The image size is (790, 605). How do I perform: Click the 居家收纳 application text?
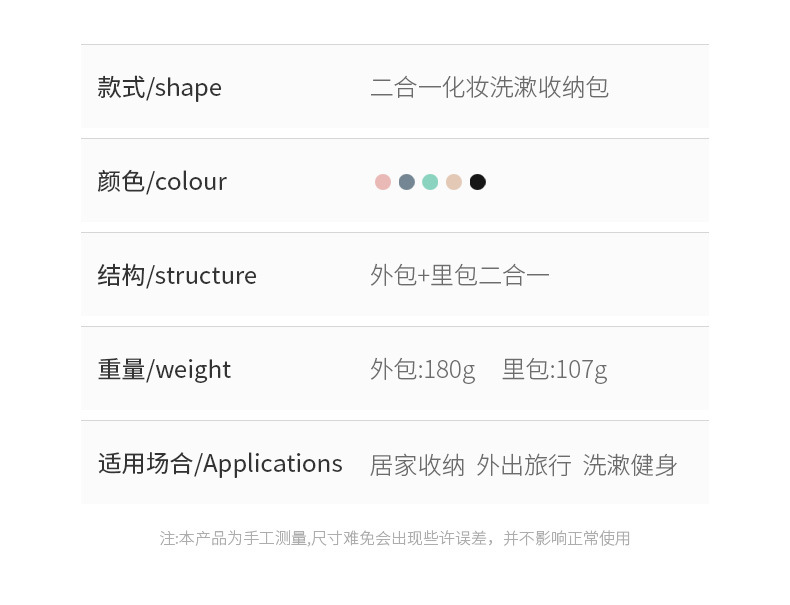(417, 465)
